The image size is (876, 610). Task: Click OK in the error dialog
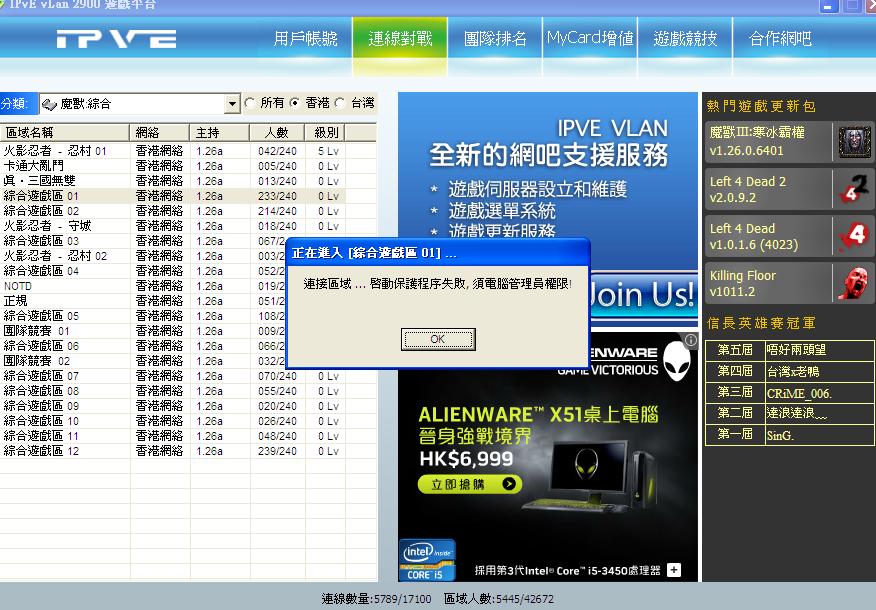pyautogui.click(x=438, y=339)
